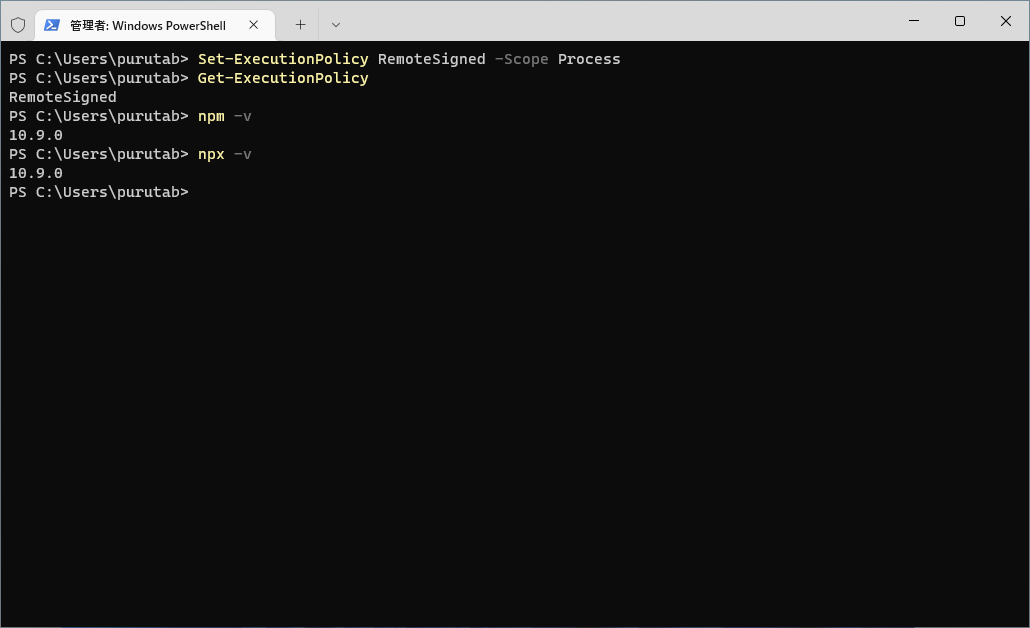Click the RemoteSigned output line
Viewport: 1030px width, 628px height.
tap(62, 97)
